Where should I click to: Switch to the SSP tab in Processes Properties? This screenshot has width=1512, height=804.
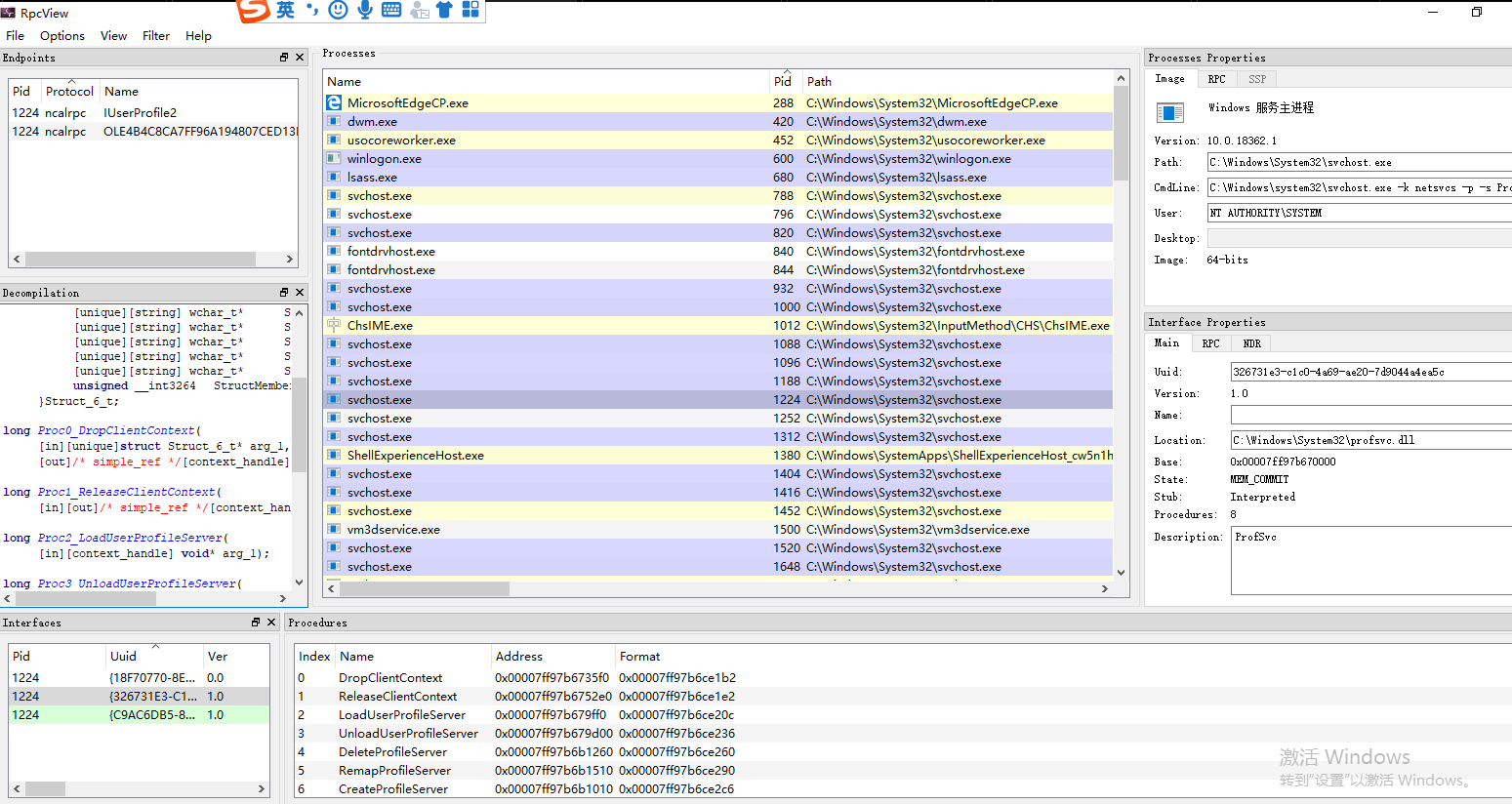click(x=1257, y=79)
